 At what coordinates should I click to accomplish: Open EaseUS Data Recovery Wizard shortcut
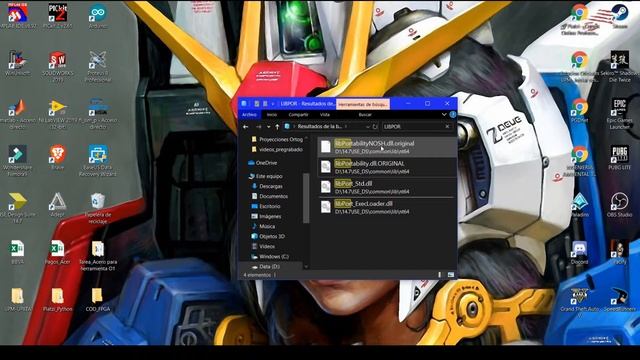[x=98, y=160]
